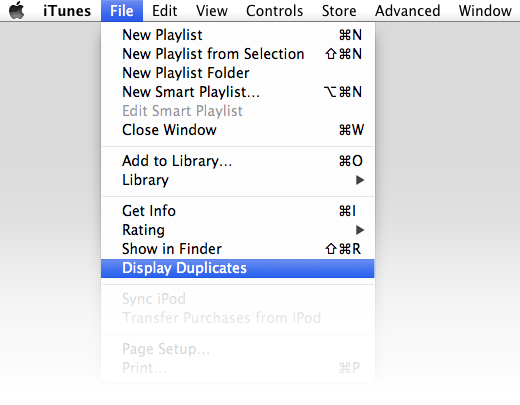Open the View menu
The image size is (520, 405).
pos(212,11)
